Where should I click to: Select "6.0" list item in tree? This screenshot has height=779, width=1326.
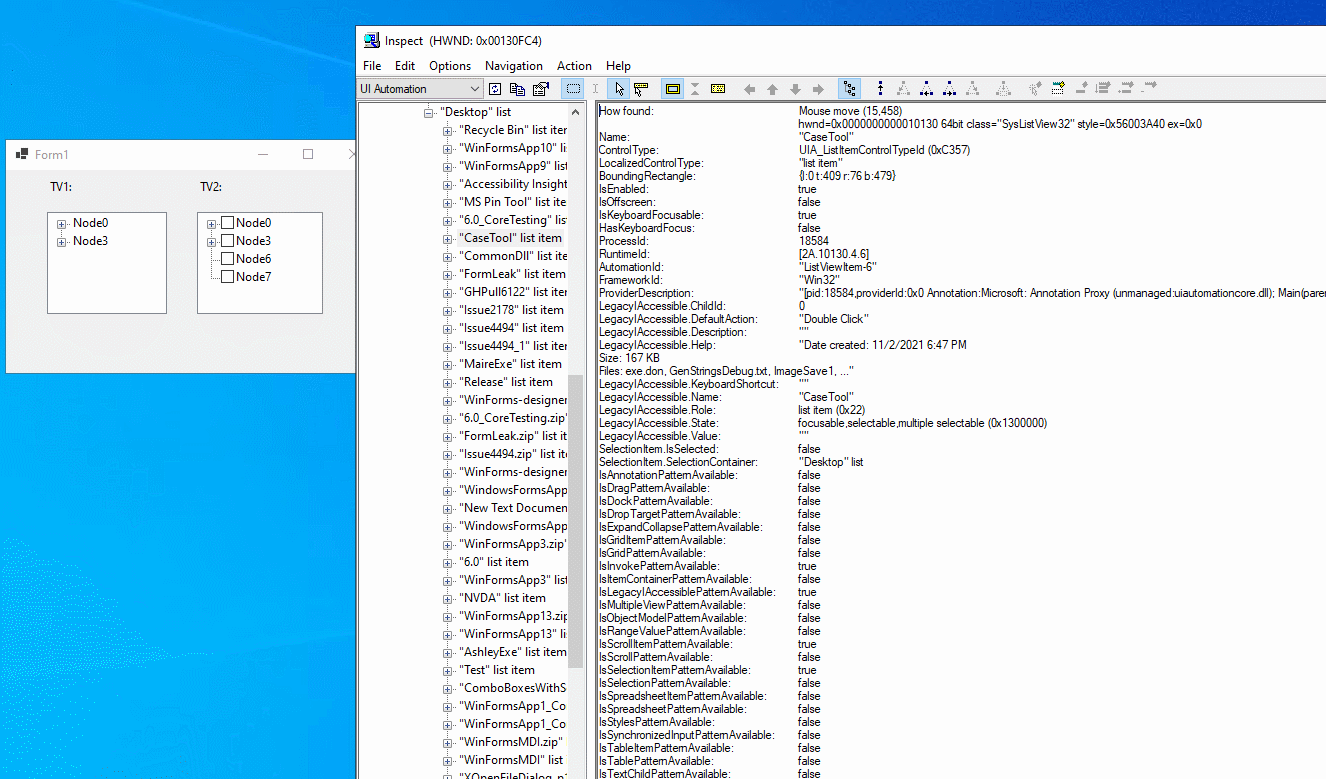click(x=494, y=562)
